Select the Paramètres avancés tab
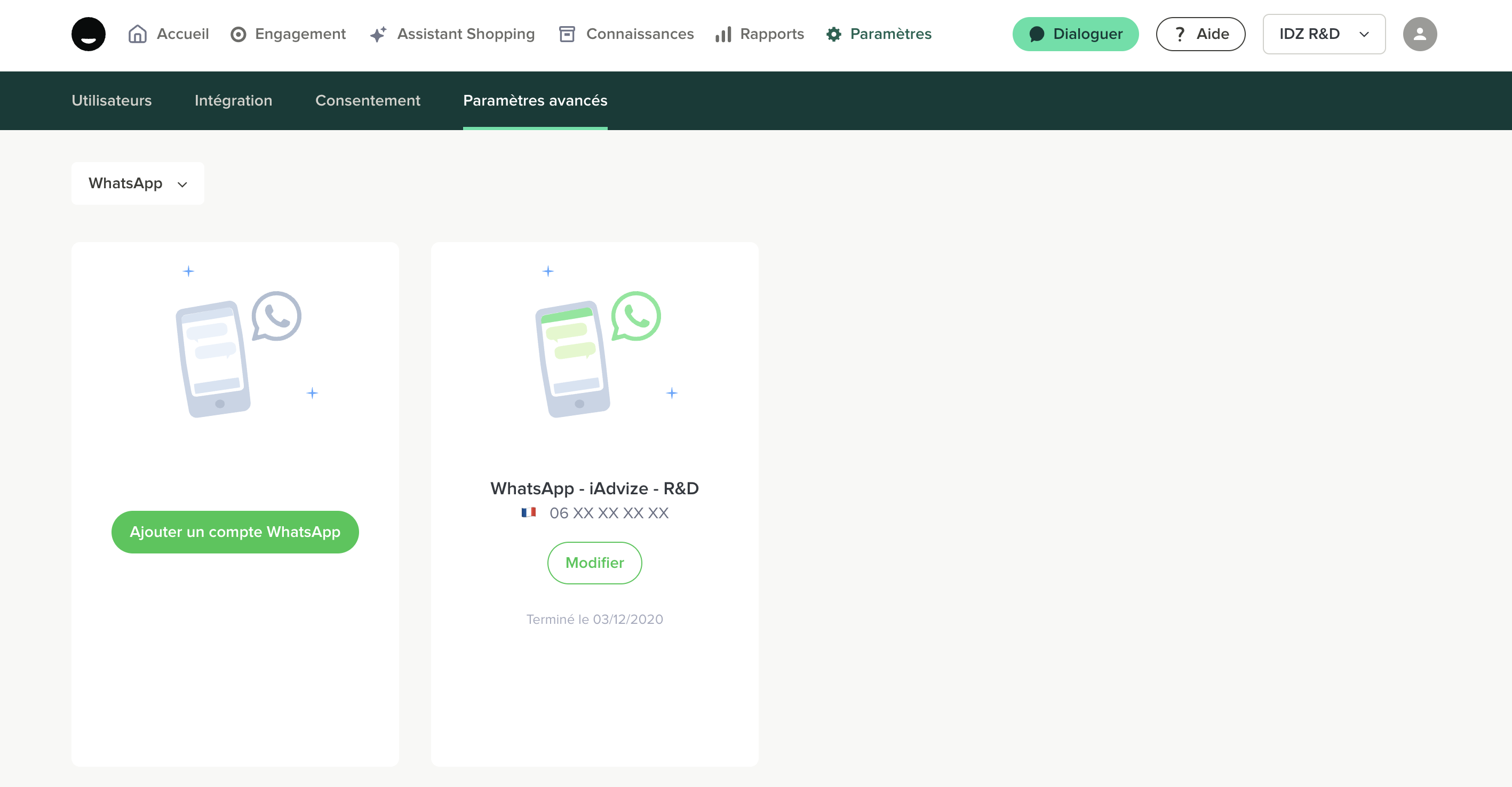Screen dimensions: 1512x787 point(535,100)
